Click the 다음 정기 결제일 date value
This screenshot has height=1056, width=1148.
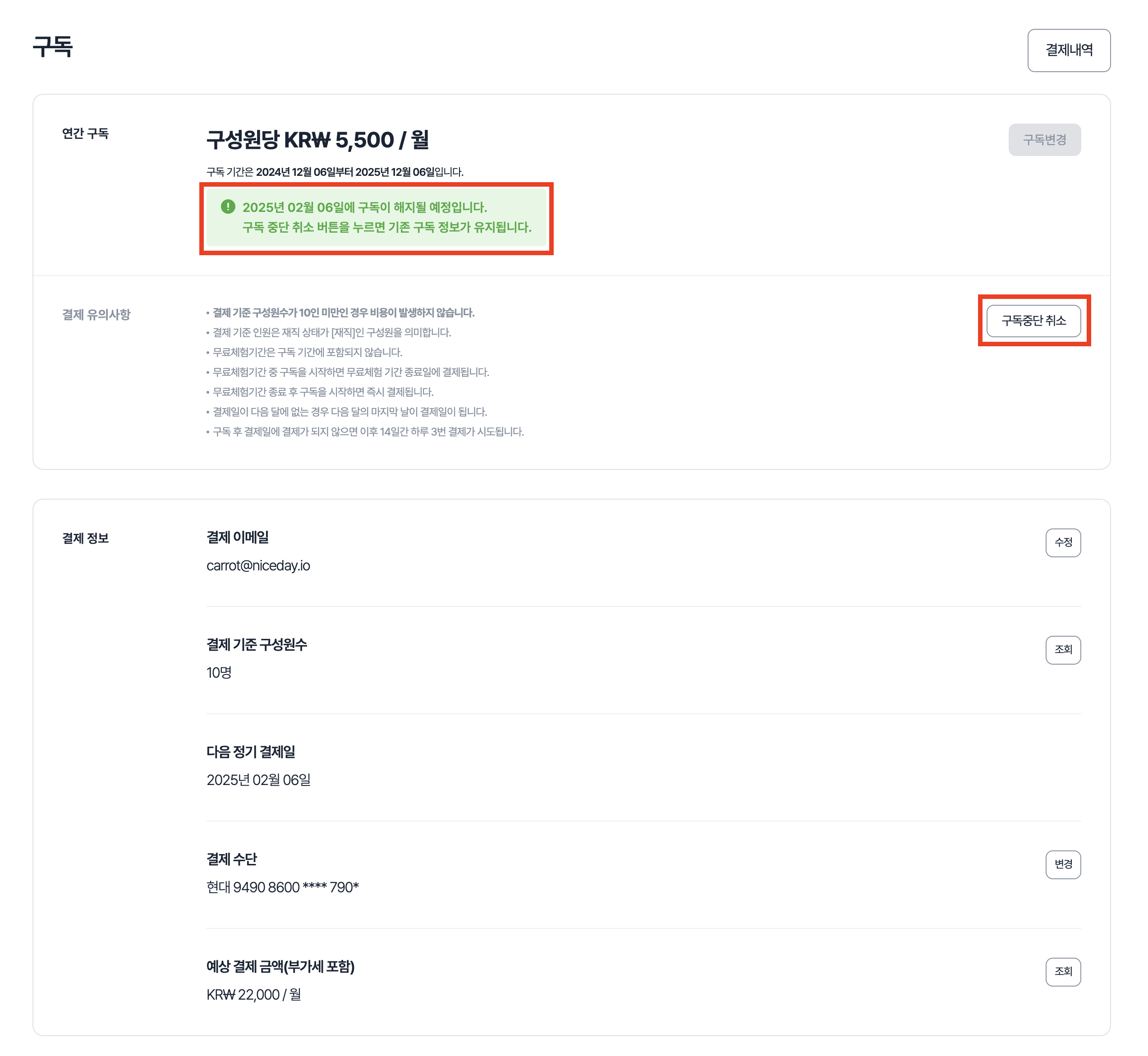[x=258, y=780]
